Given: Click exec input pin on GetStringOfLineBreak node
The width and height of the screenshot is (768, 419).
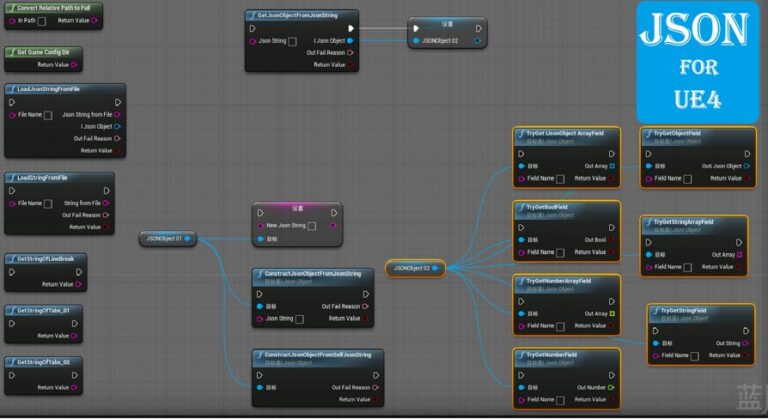Looking at the screenshot, I should [x=12, y=272].
